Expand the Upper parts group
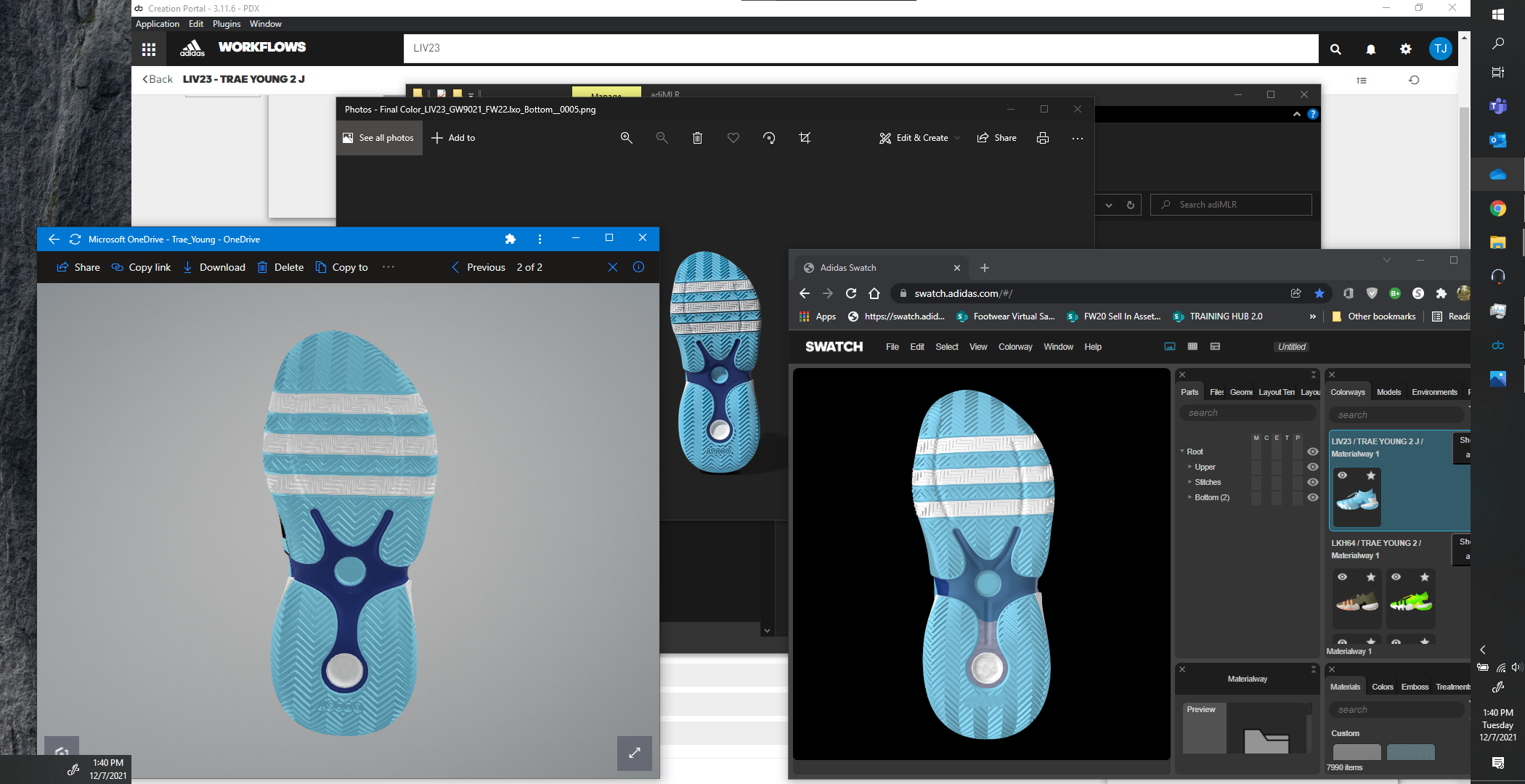Image resolution: width=1525 pixels, height=784 pixels. coord(1191,467)
